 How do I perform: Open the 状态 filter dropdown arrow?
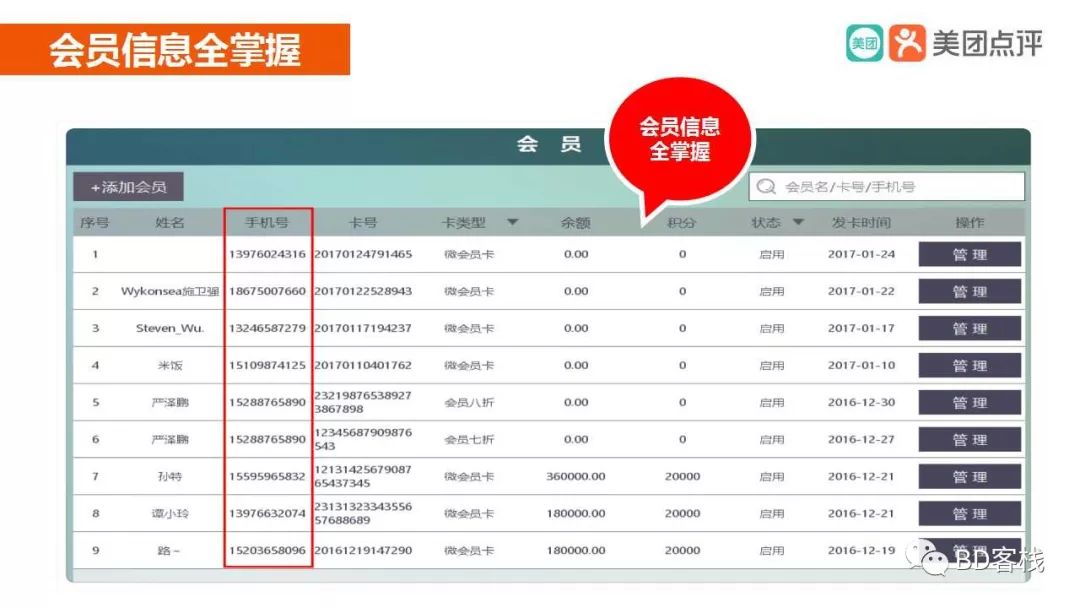[798, 222]
